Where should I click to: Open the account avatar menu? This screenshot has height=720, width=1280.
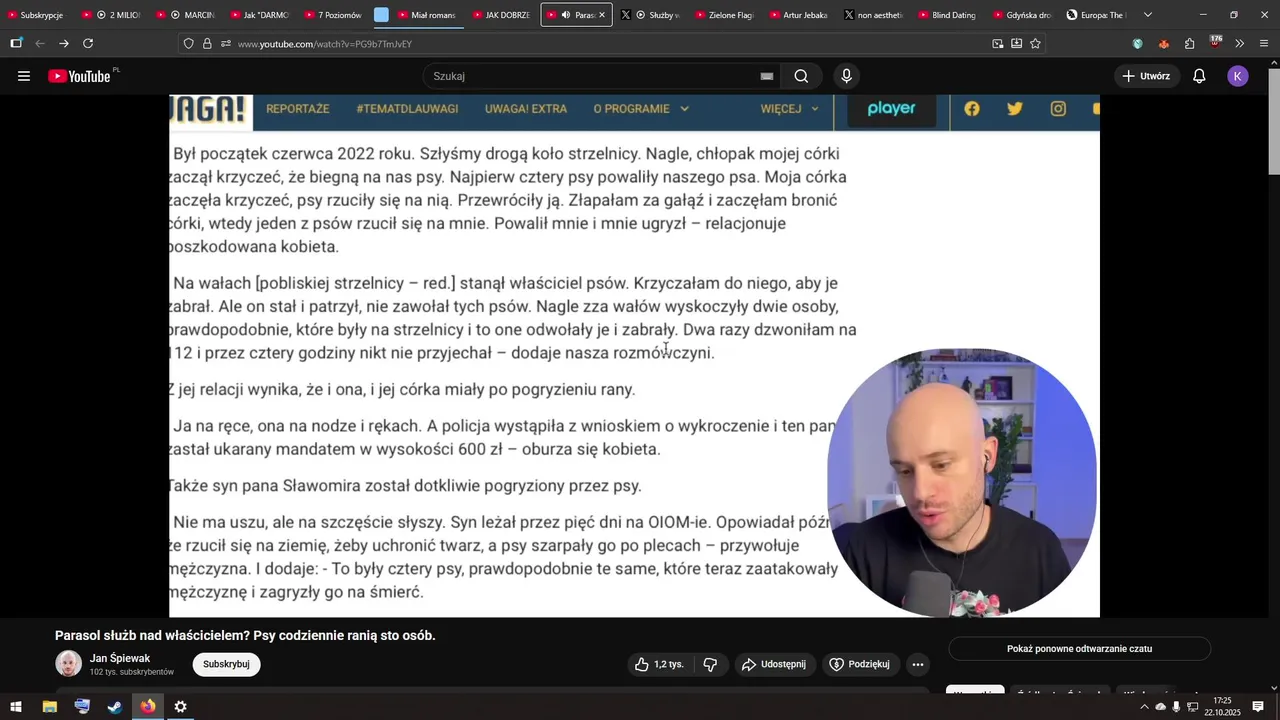point(1238,76)
